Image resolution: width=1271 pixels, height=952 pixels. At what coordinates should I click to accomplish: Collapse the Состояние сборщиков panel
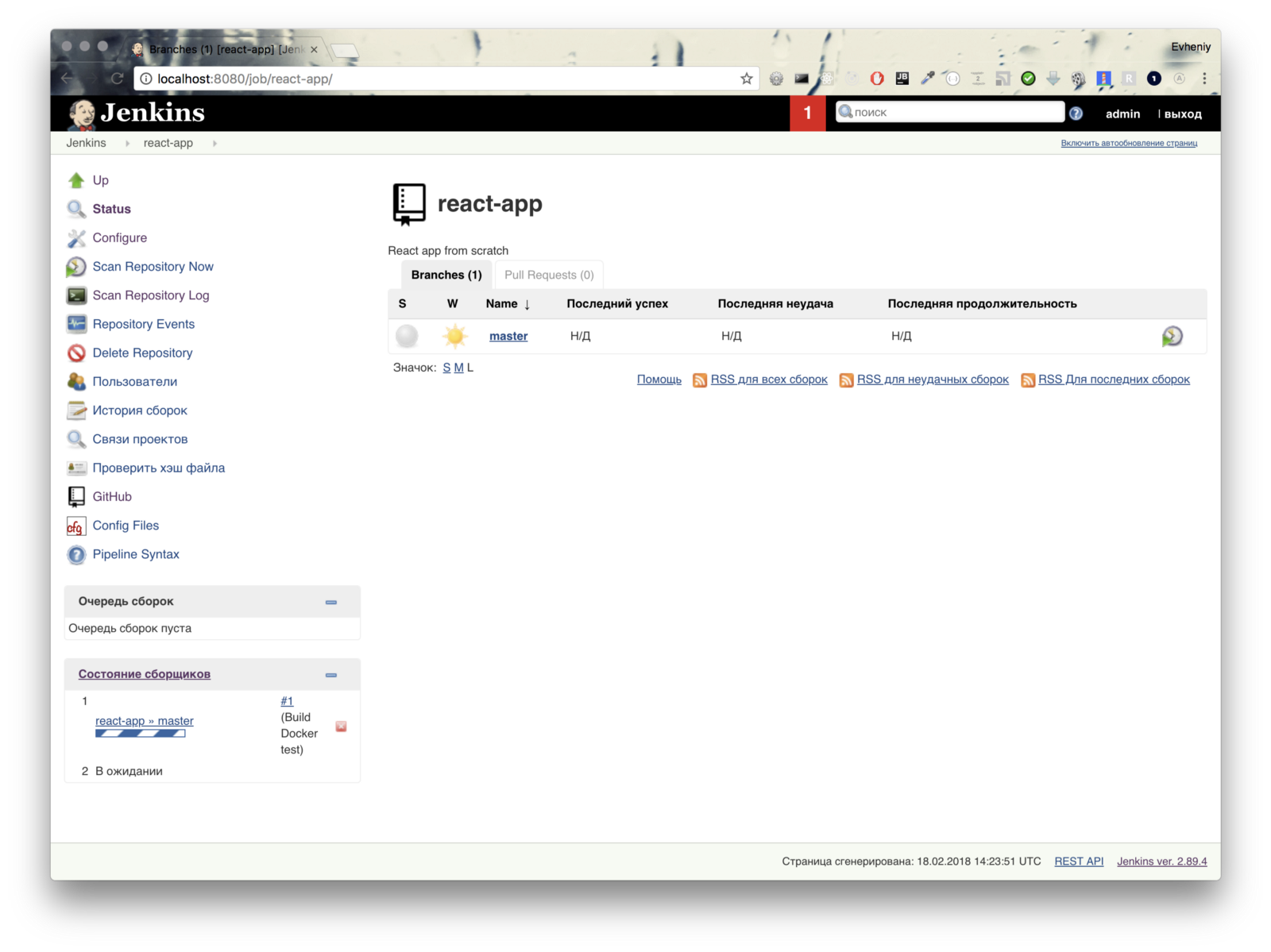(330, 675)
